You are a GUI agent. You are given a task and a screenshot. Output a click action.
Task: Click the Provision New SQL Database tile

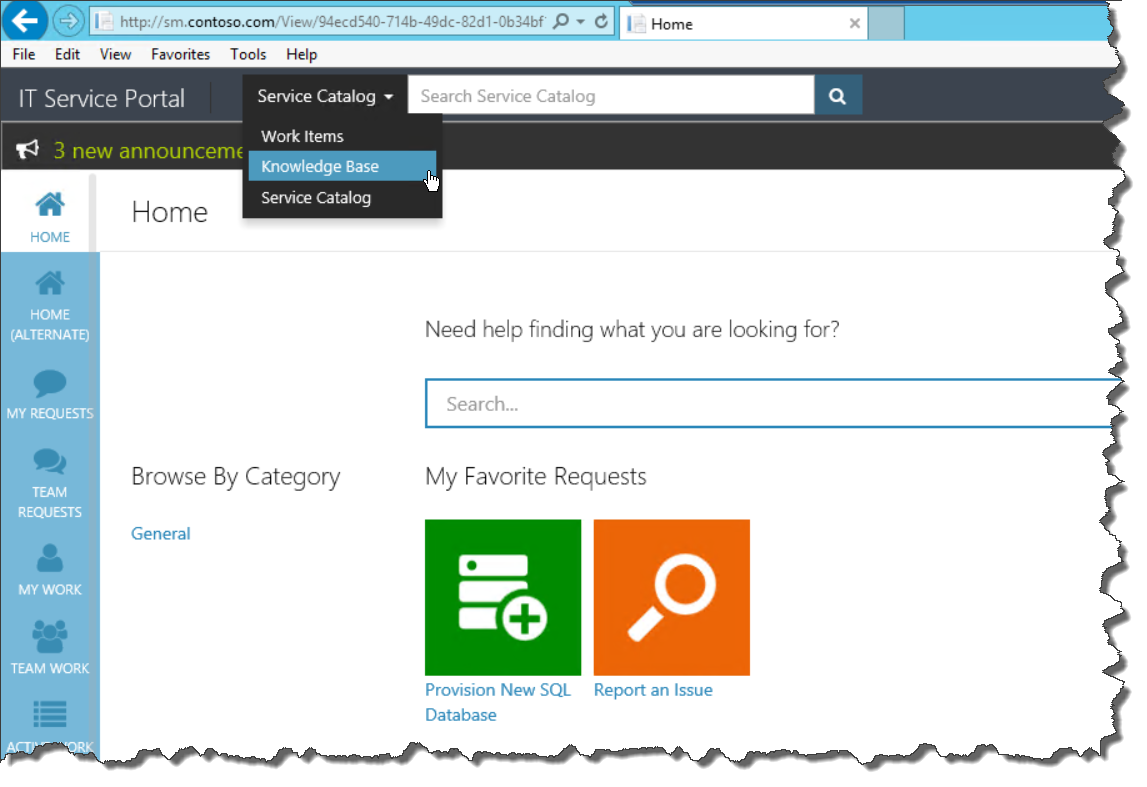[x=502, y=597]
